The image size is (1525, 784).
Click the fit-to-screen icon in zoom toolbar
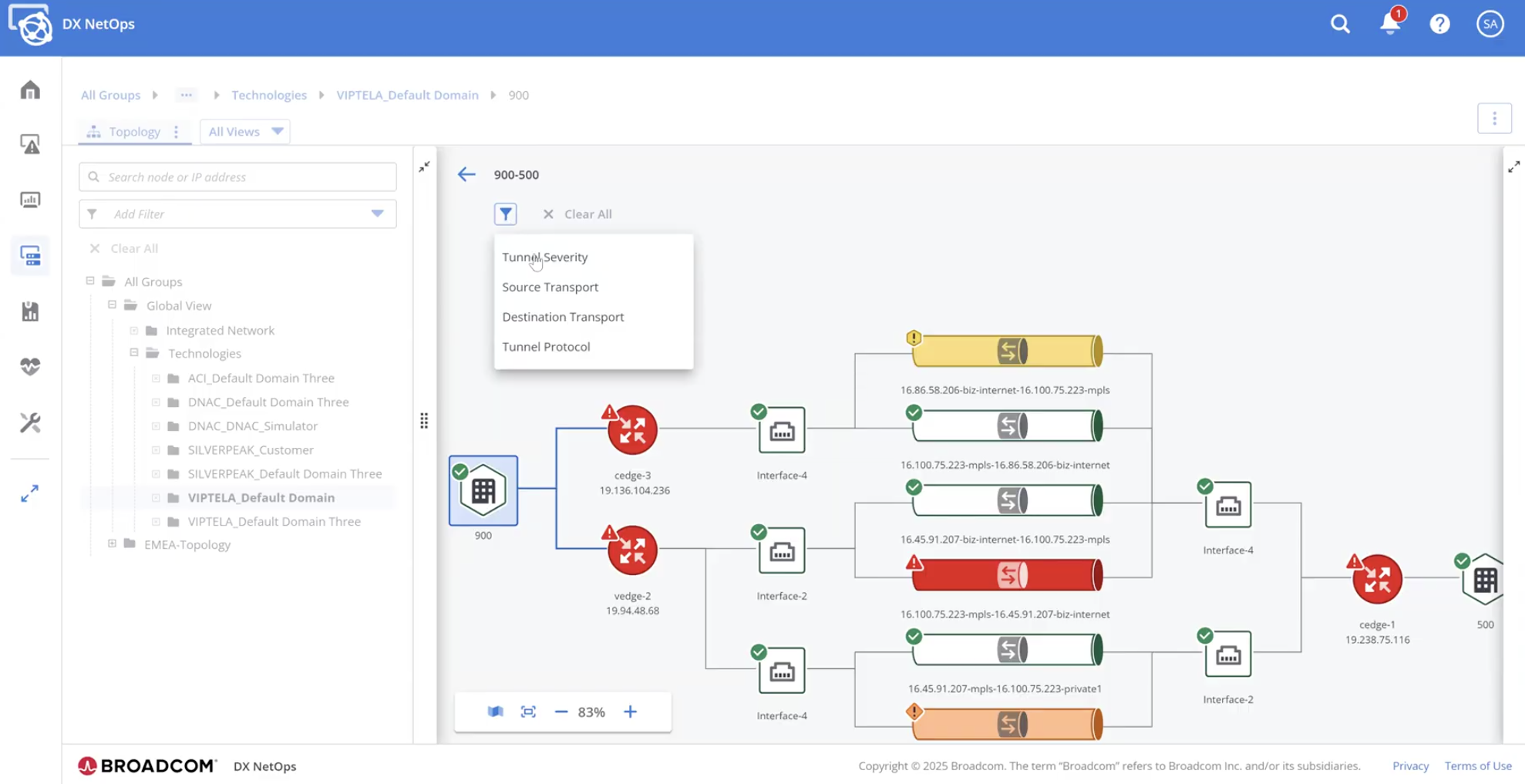[x=528, y=711]
